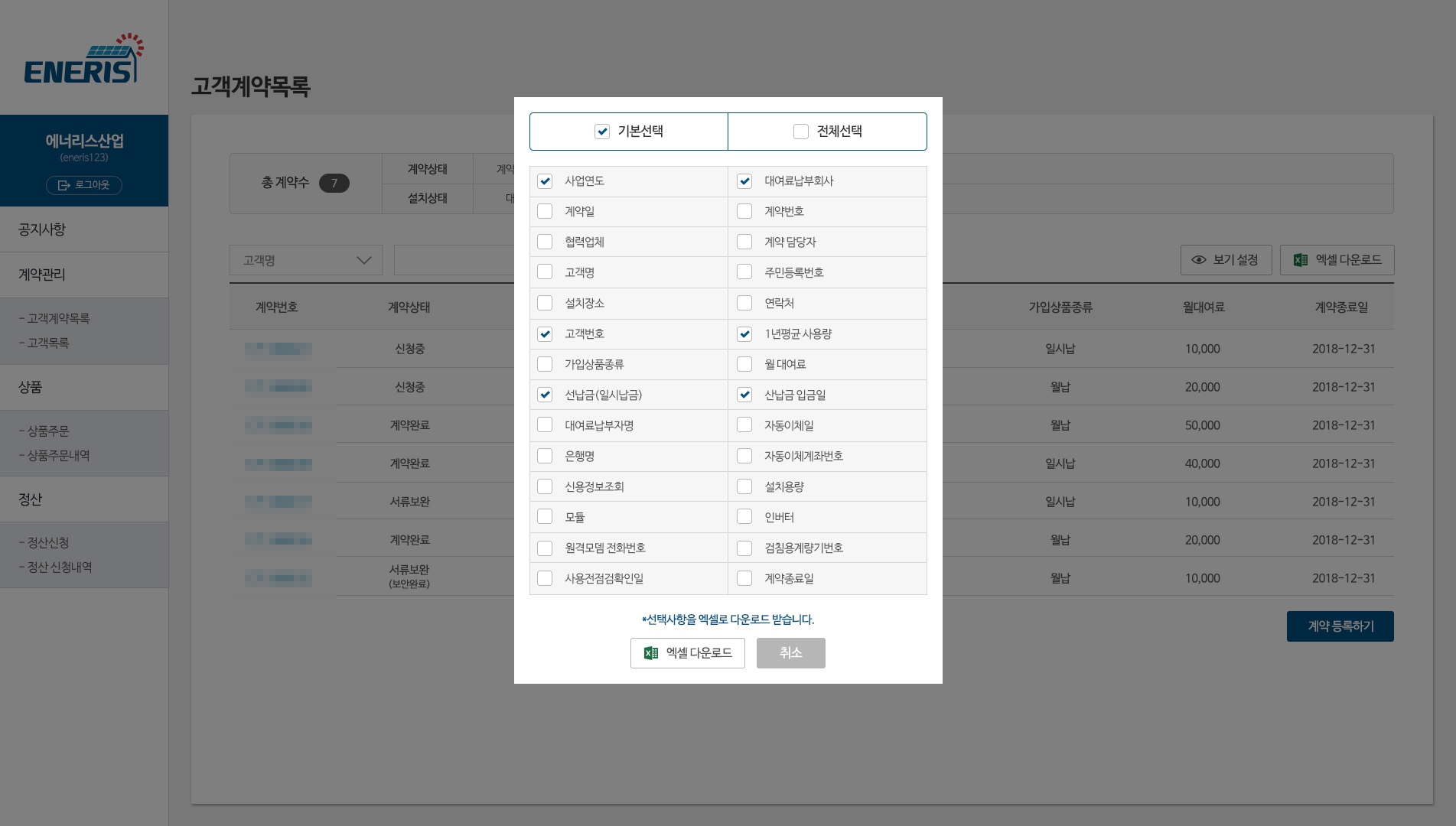Click the eye icon for 보기 설정
This screenshot has height=826, width=1456.
(1198, 260)
